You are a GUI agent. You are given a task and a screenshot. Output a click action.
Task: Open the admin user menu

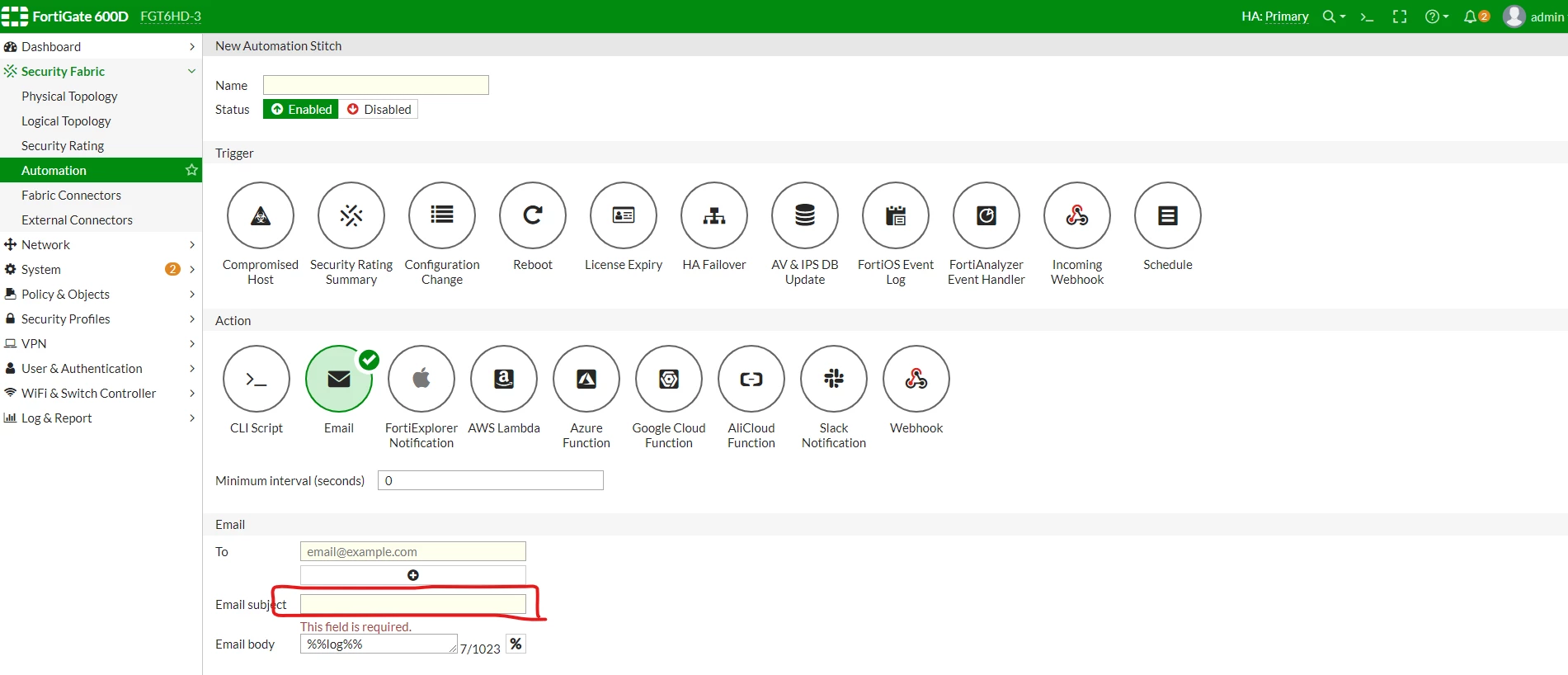[1533, 17]
